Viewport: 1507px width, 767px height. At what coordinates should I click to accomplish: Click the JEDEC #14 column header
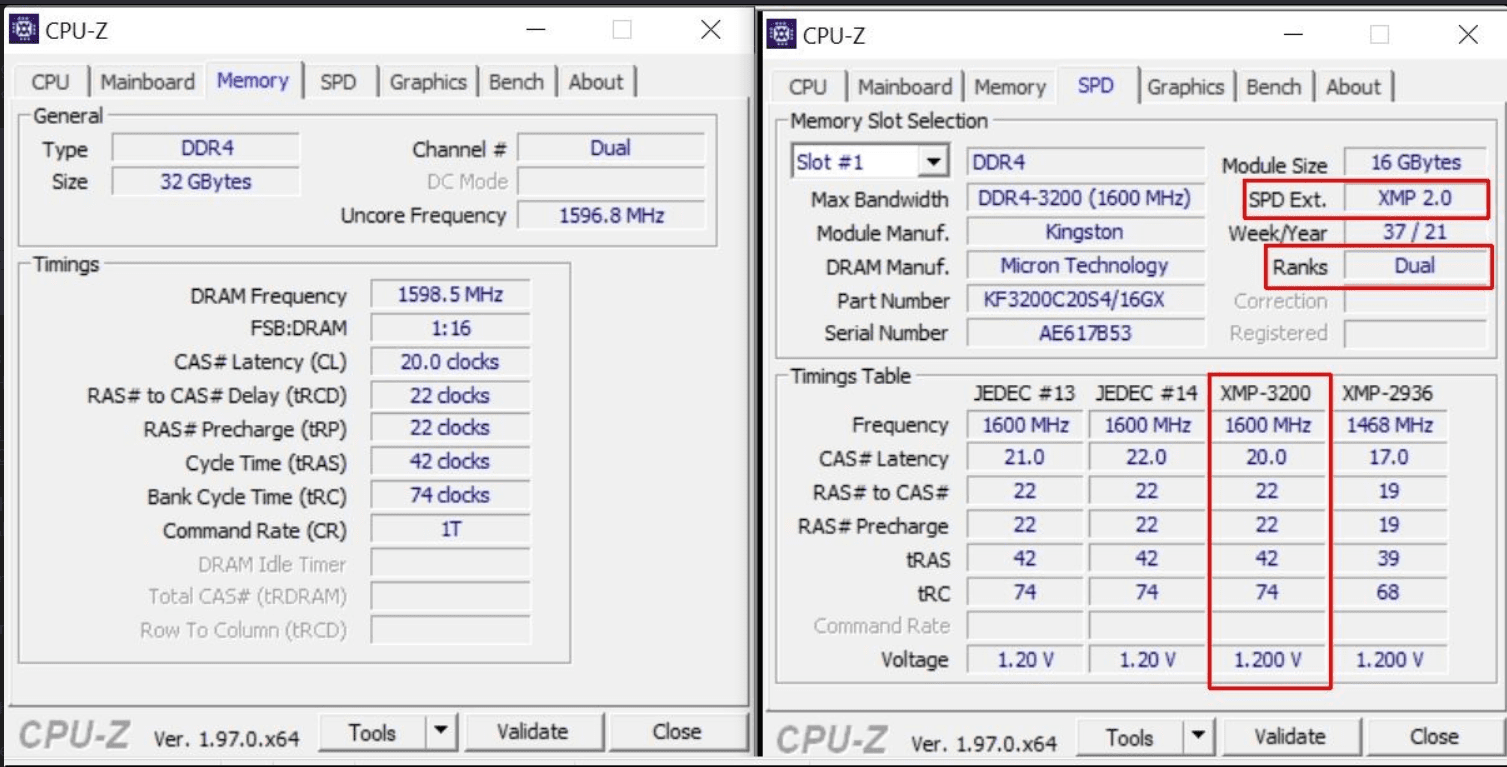[1146, 393]
